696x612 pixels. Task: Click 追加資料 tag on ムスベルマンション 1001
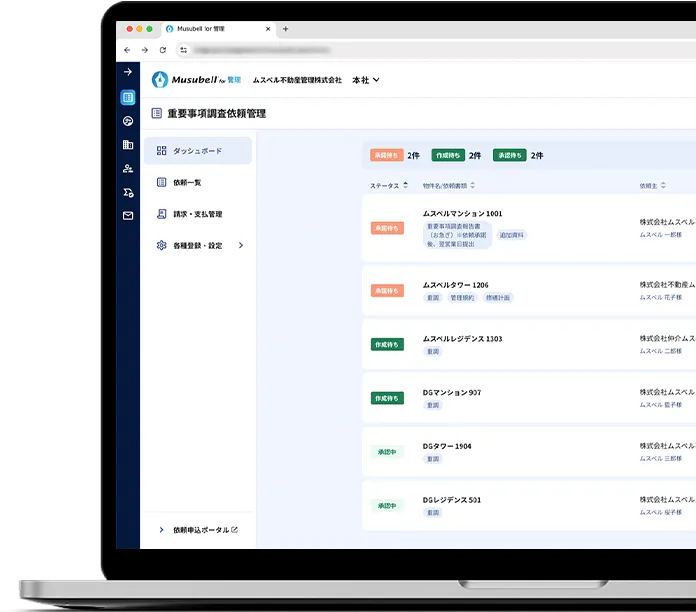(x=511, y=235)
